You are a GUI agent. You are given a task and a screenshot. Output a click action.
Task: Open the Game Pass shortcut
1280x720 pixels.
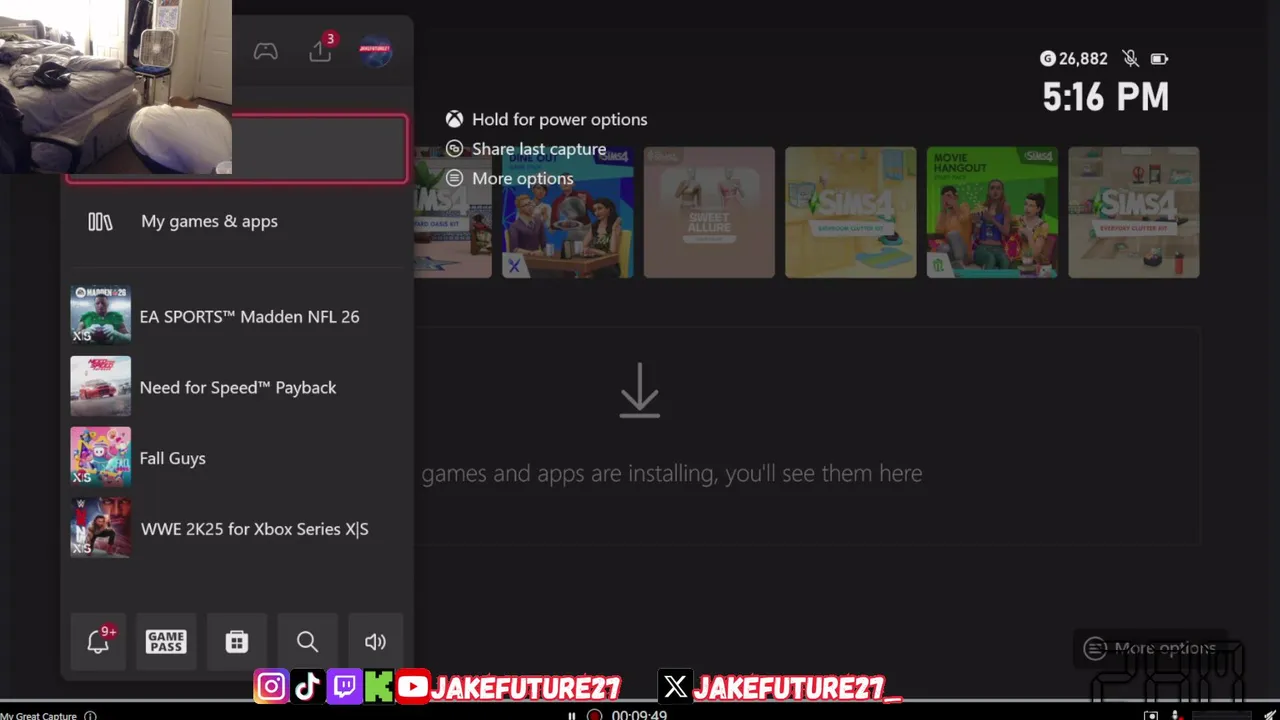[166, 641]
